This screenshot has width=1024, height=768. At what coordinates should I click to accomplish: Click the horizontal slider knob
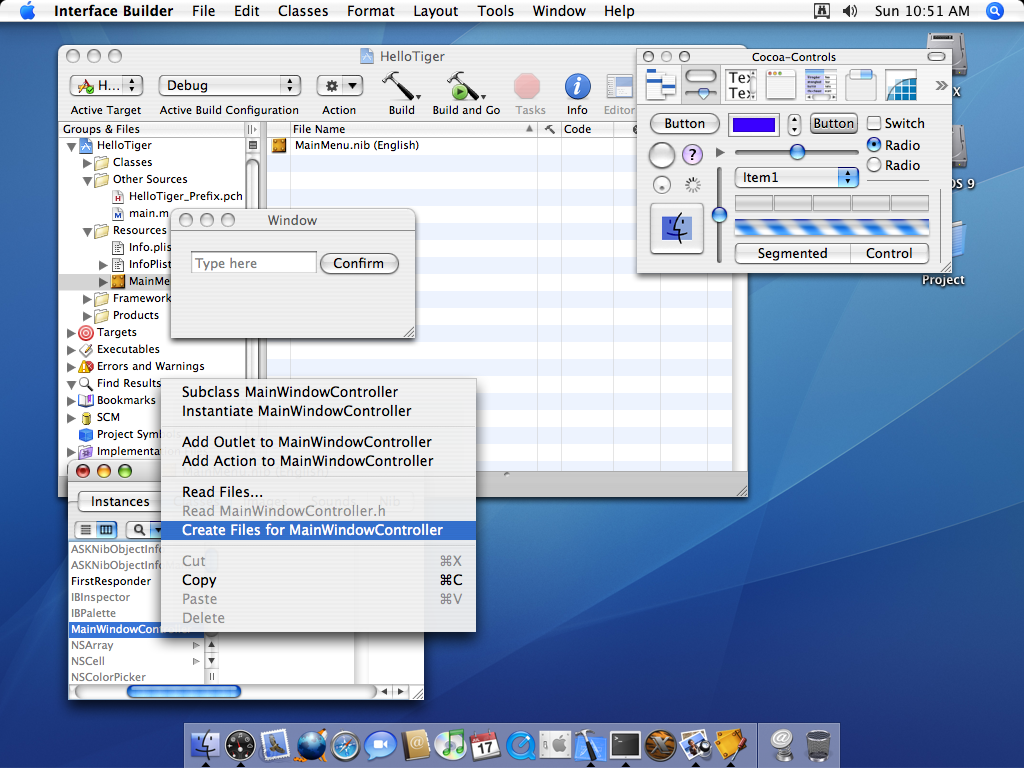point(797,152)
